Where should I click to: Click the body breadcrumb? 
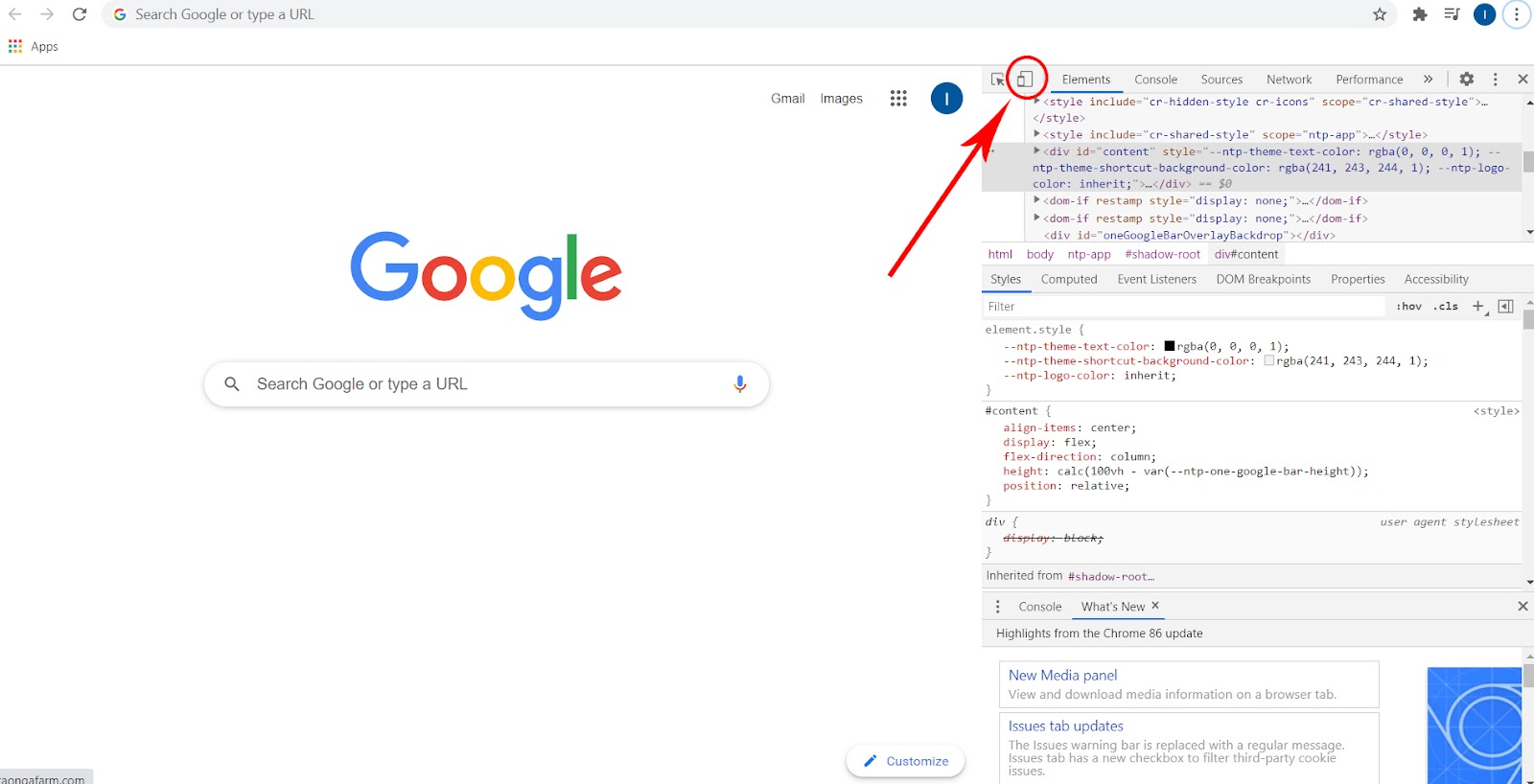(1039, 254)
